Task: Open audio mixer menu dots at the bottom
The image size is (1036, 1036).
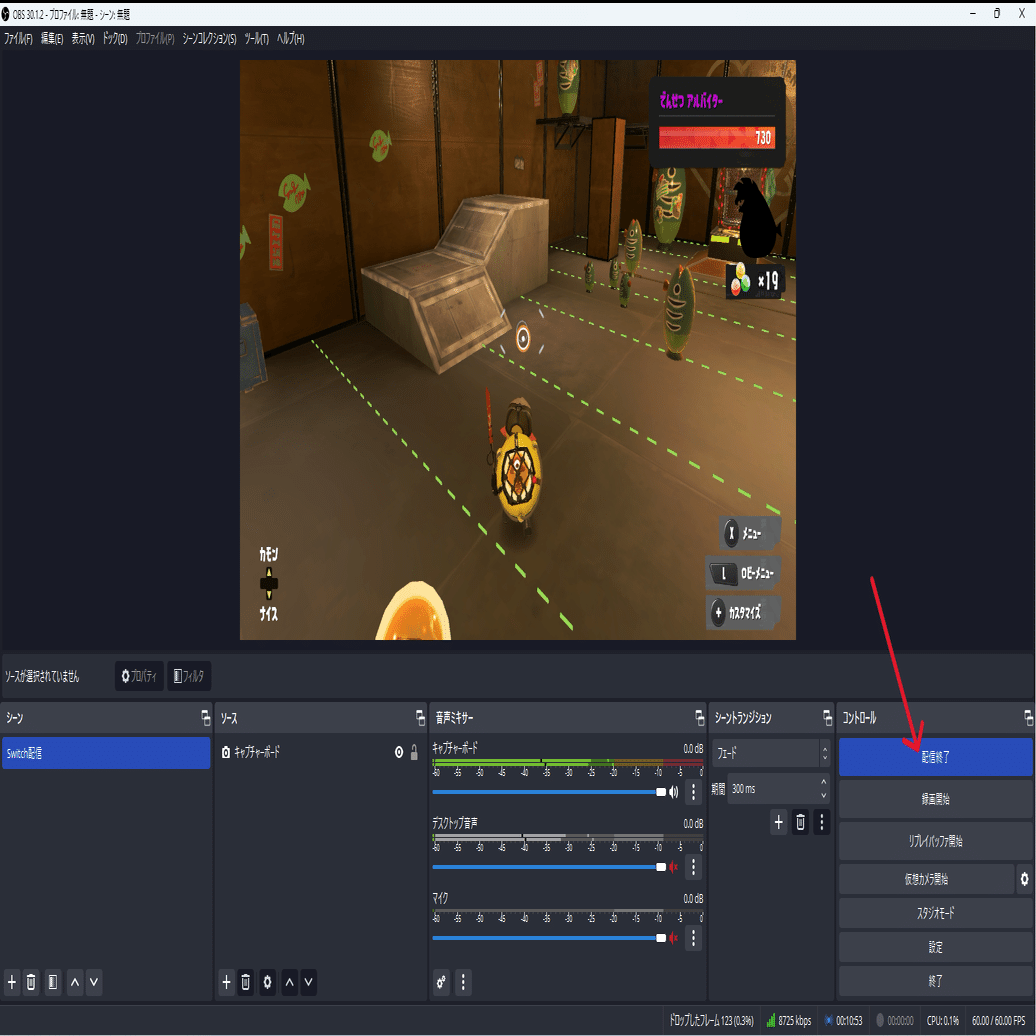Action: pos(463,982)
